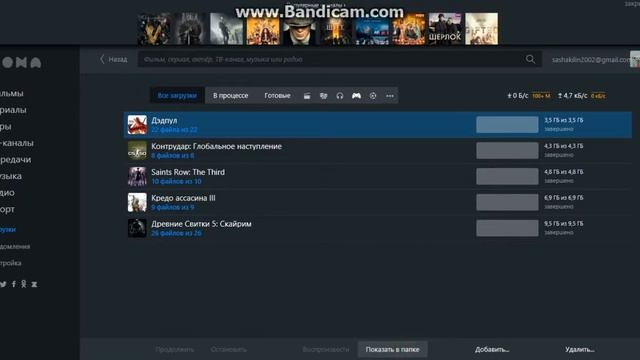Open the orange download speed limit label
The image size is (640, 360).
(x=541, y=96)
